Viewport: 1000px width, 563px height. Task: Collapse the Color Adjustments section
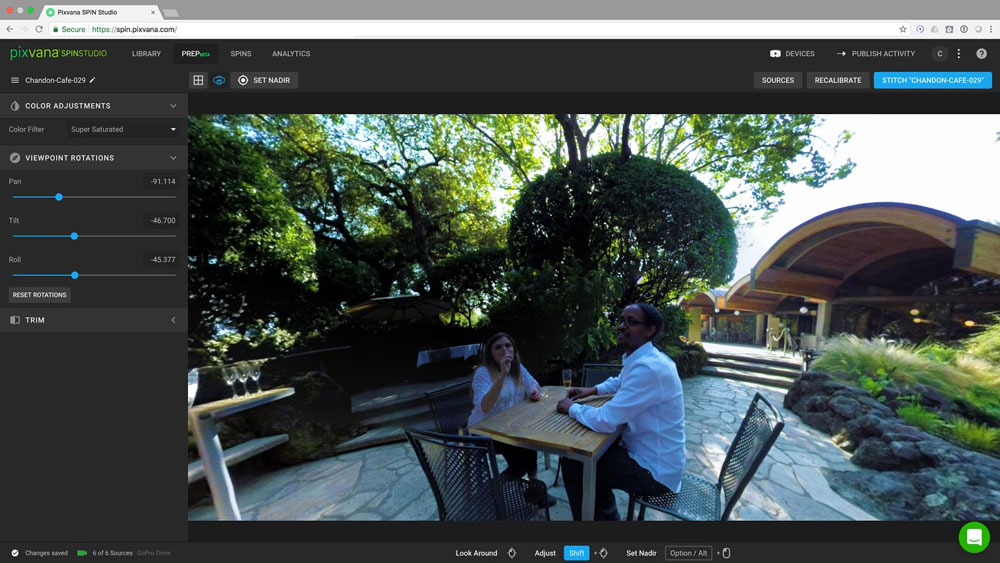point(173,106)
